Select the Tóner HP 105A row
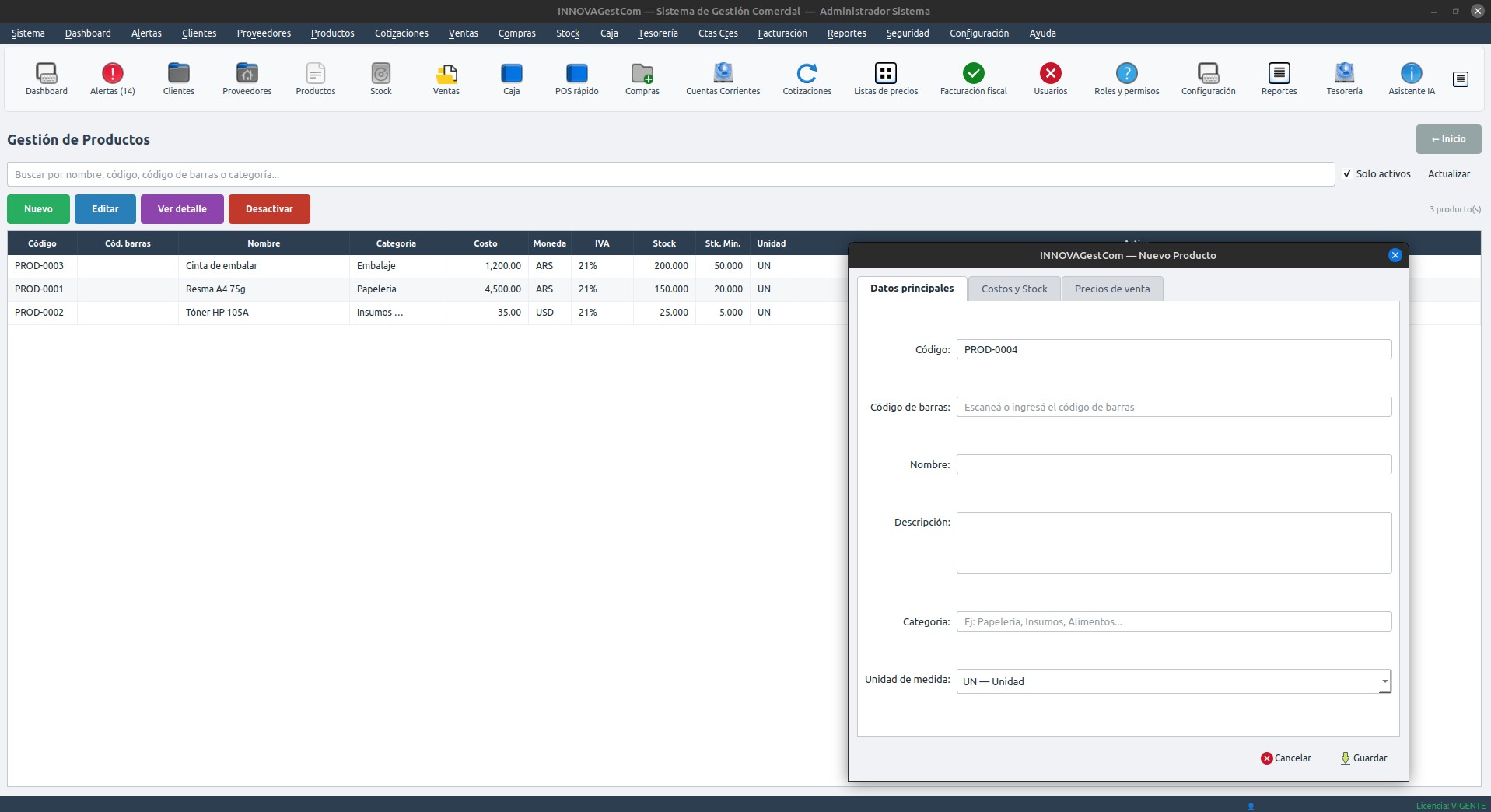Image resolution: width=1491 pixels, height=812 pixels. [217, 313]
